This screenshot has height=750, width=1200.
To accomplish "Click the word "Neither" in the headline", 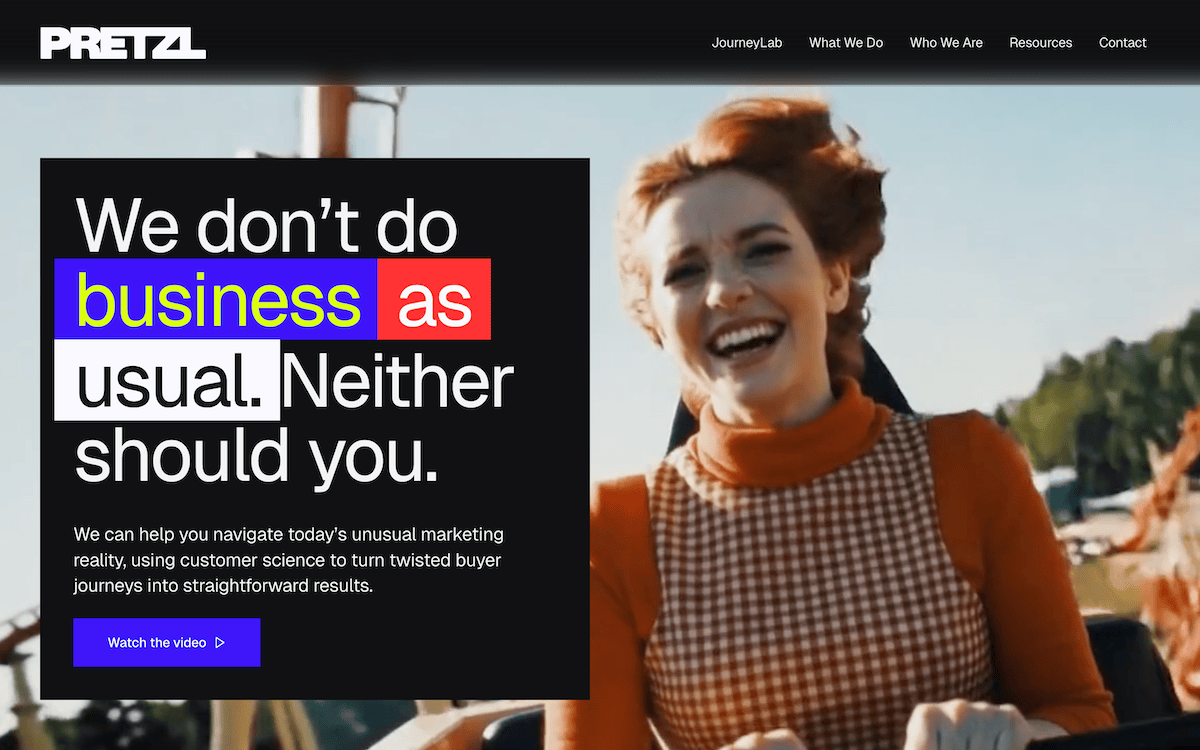I will pyautogui.click(x=397, y=380).
